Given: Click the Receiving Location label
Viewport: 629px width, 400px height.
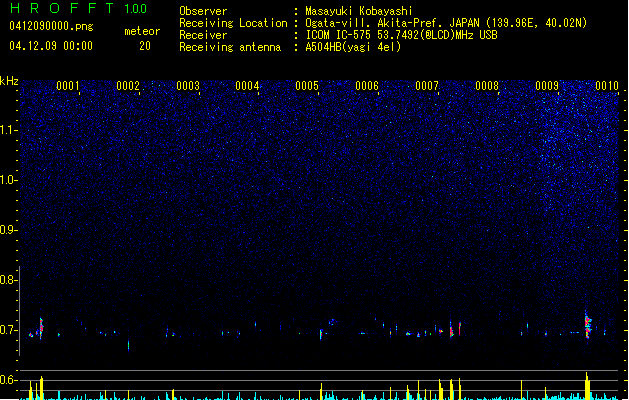Looking at the screenshot, I should (x=233, y=23).
